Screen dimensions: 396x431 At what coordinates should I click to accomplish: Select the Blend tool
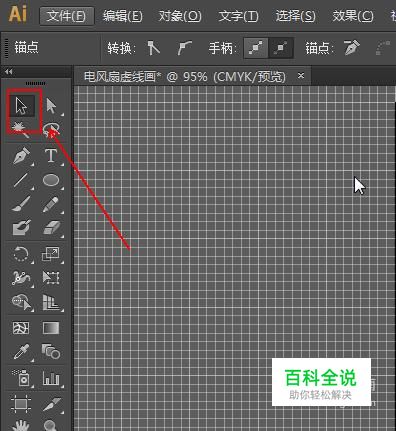point(51,352)
